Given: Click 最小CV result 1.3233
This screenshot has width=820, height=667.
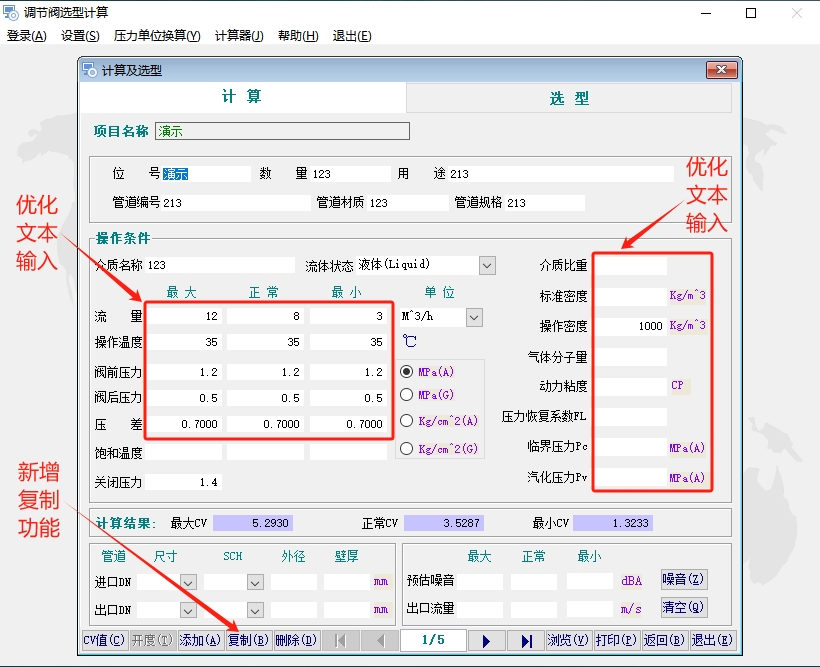Looking at the screenshot, I should point(613,523).
